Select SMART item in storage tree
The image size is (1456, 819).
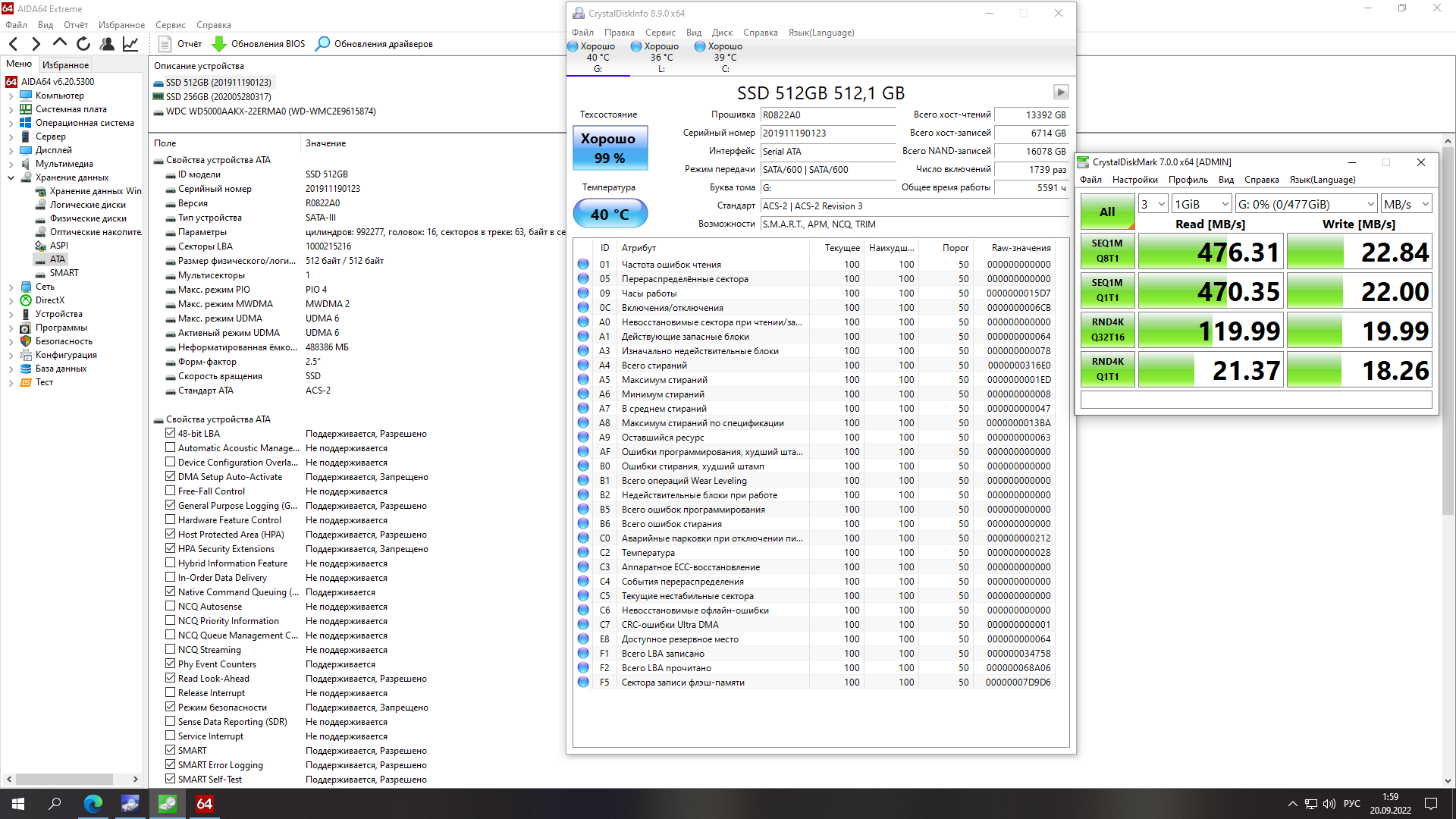click(64, 273)
